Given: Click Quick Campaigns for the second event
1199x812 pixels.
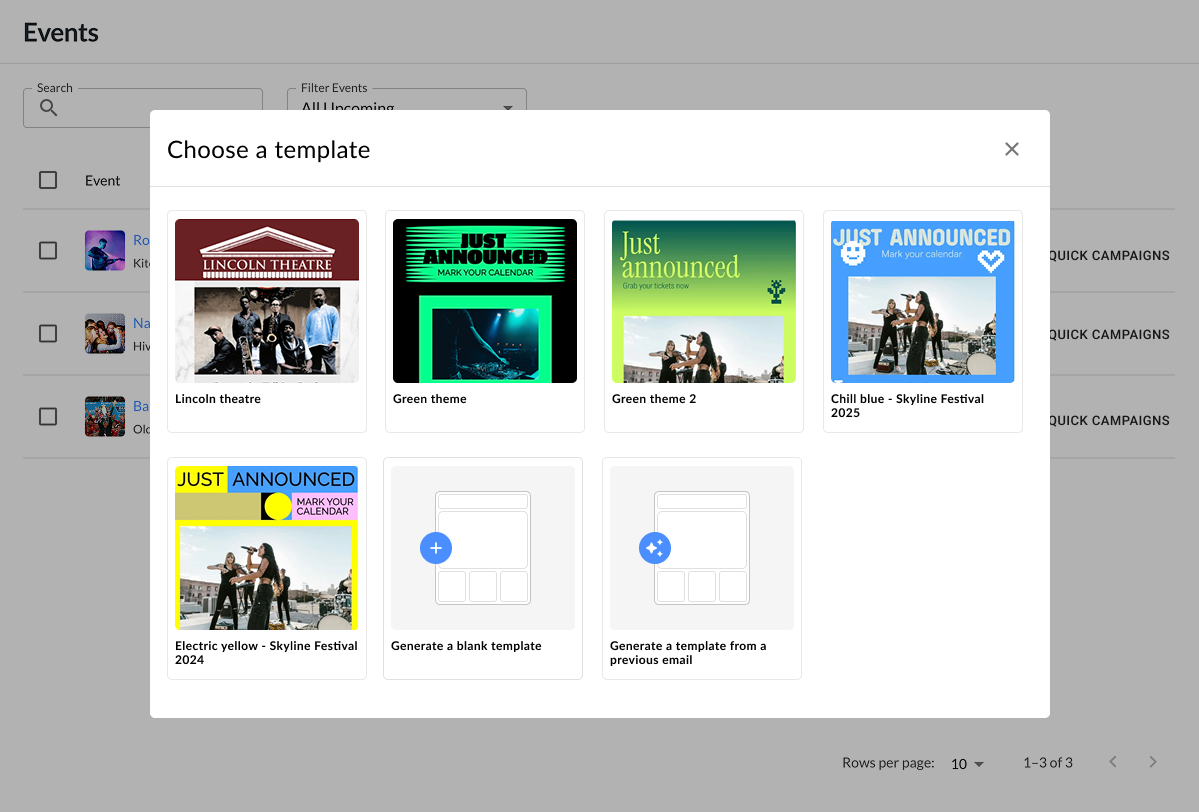Looking at the screenshot, I should (x=1109, y=334).
